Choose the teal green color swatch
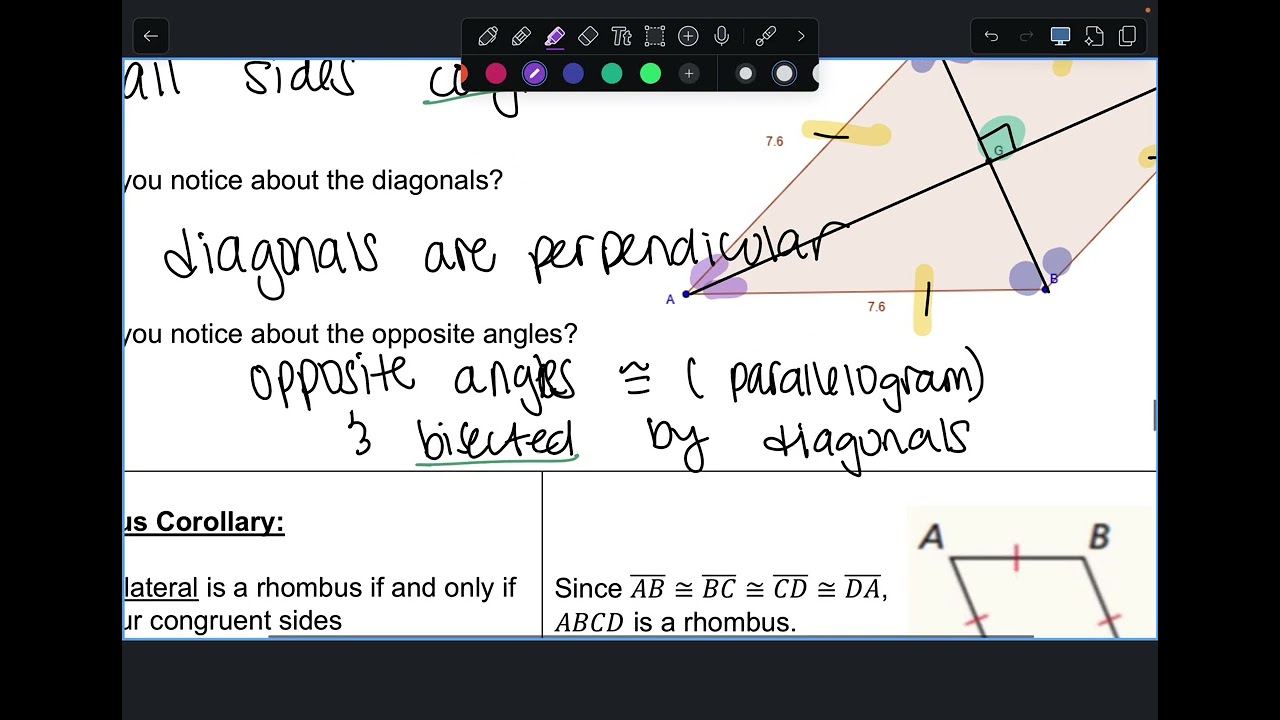The image size is (1280, 720). [612, 73]
